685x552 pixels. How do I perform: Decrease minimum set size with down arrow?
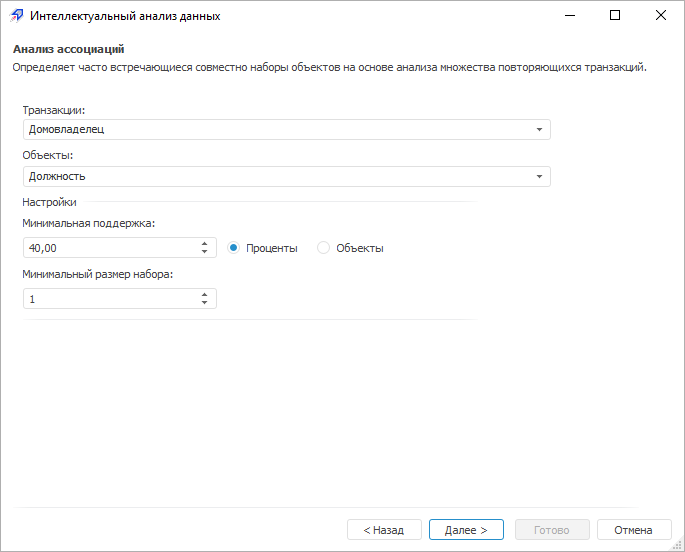204,303
